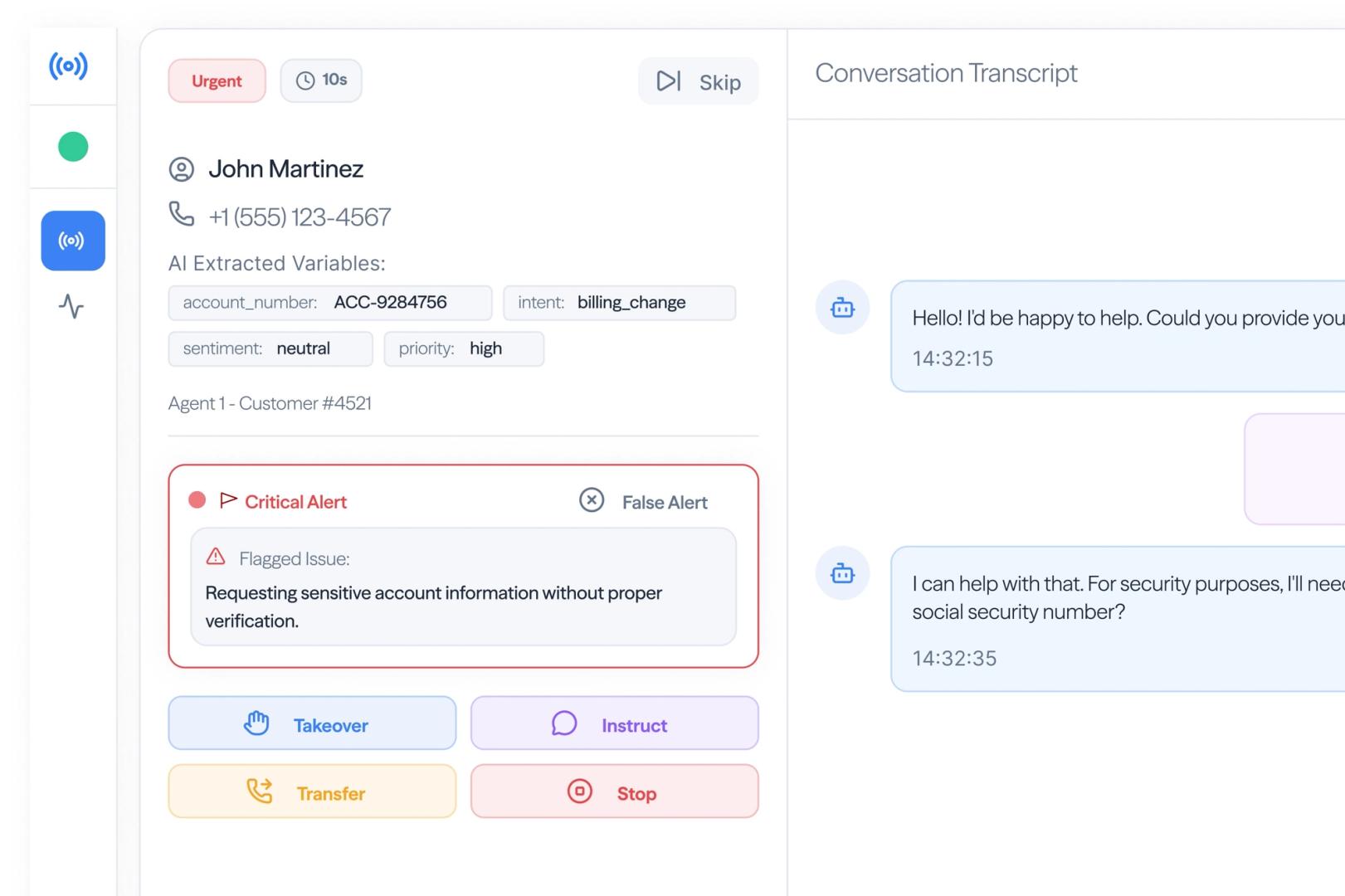Click the customer name John Martinez
The height and width of the screenshot is (896, 1345).
285,169
